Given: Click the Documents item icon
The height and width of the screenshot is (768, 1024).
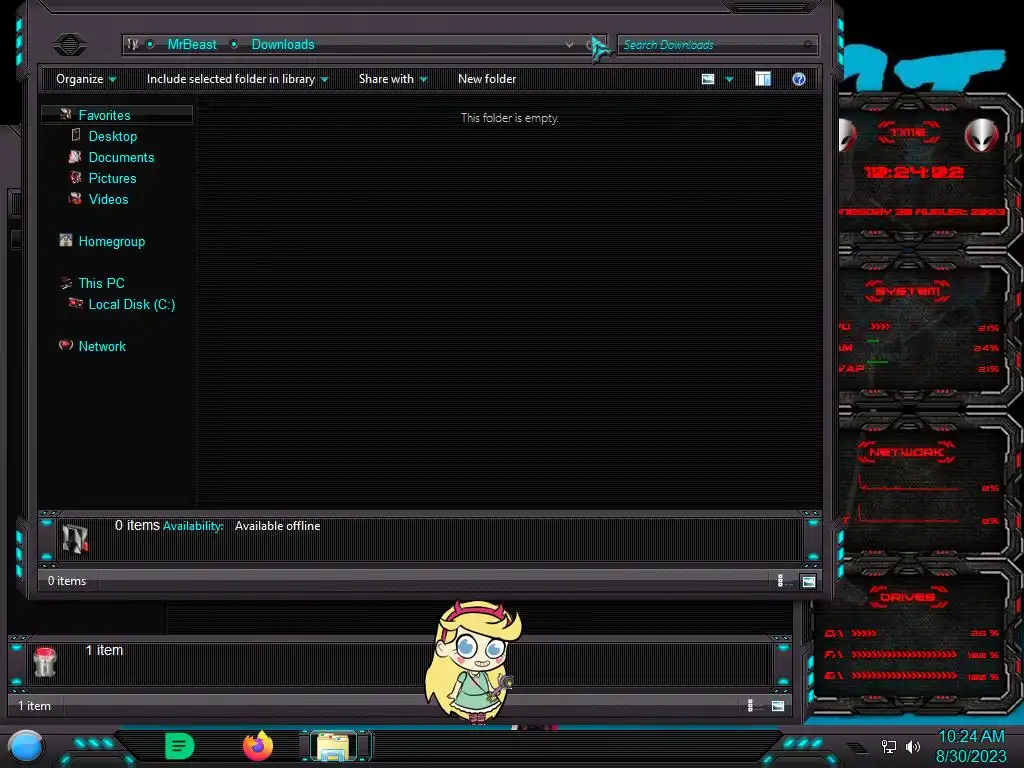Looking at the screenshot, I should point(75,157).
